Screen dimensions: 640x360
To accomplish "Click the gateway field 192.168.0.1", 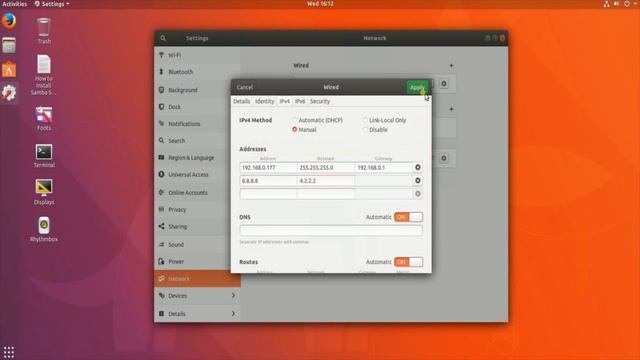I will coord(384,167).
